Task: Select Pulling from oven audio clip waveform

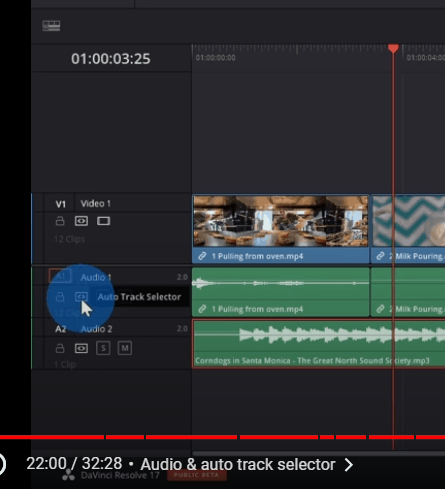Action: [281, 283]
